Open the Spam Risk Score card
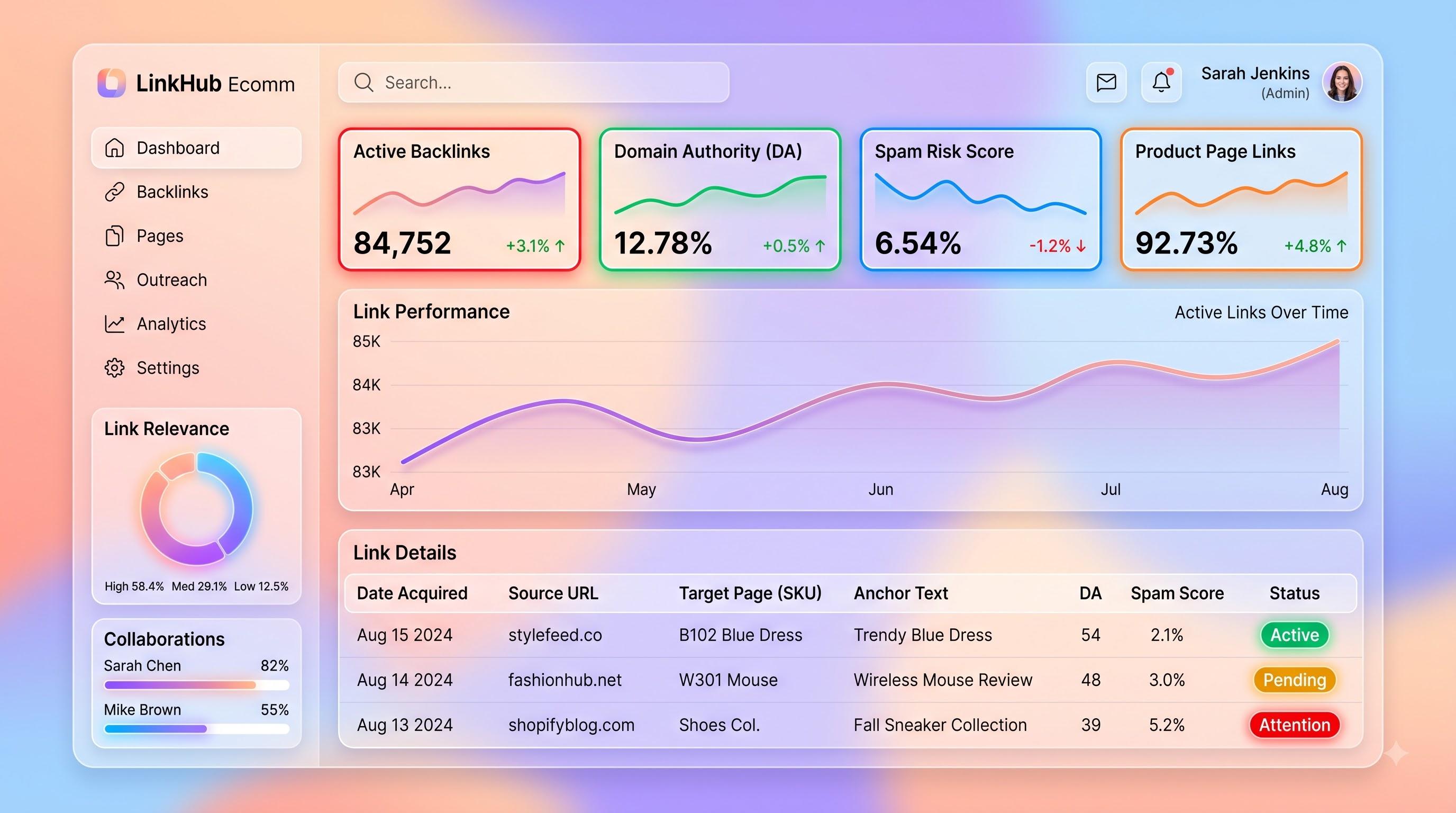Screen dimensions: 1456x813 coord(981,200)
